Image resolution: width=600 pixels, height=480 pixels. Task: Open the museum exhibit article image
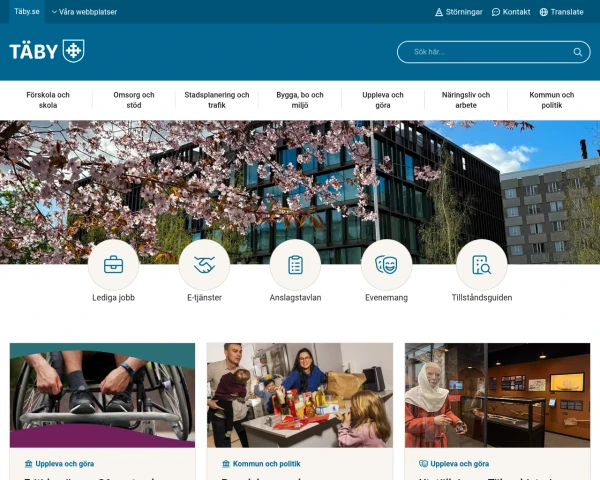click(497, 395)
